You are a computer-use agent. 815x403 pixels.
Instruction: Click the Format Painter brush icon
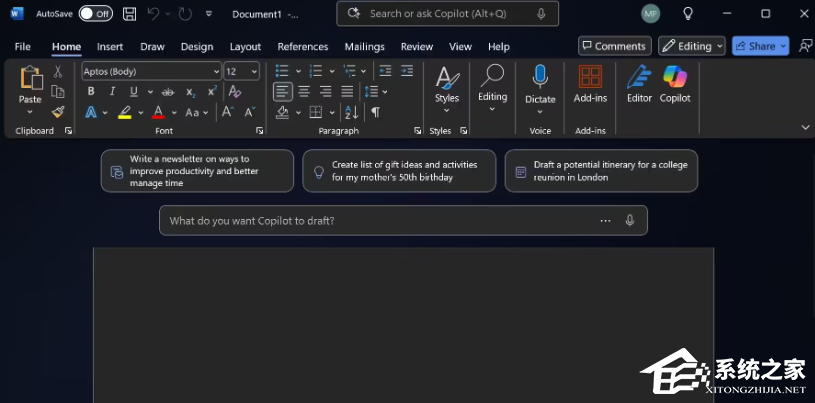pyautogui.click(x=58, y=112)
